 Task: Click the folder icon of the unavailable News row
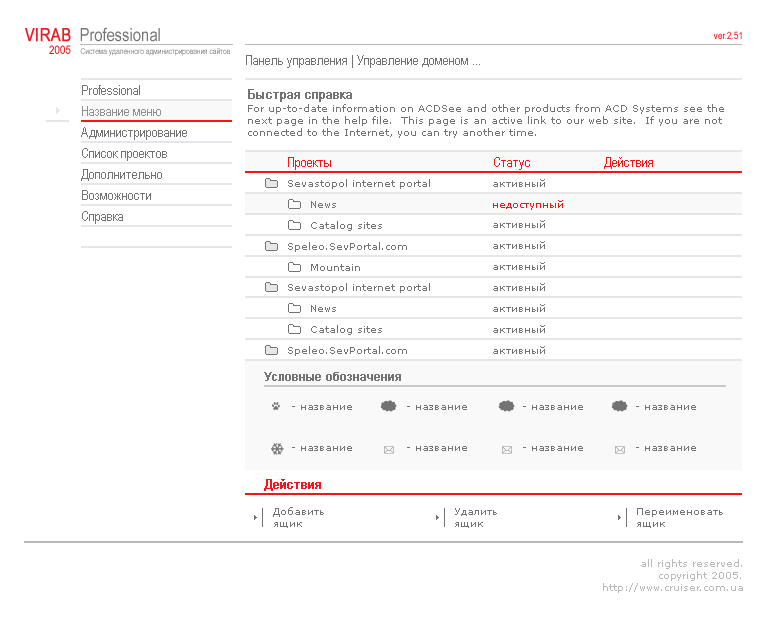point(294,204)
